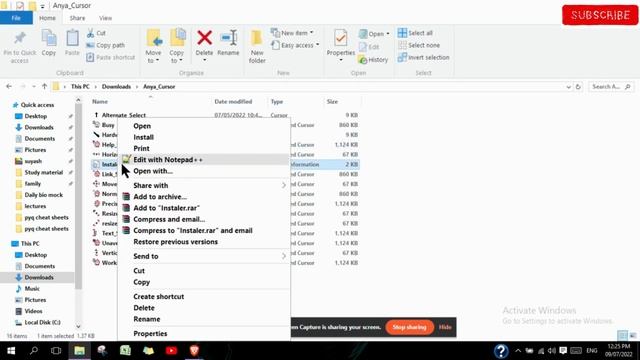Screen dimensions: 640x360
Task: Sort by the Name column header
Action: 100,102
